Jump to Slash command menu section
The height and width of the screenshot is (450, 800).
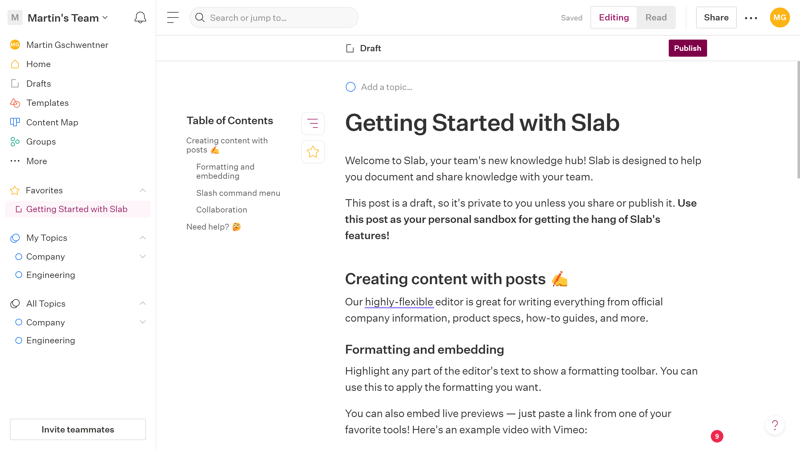(238, 193)
